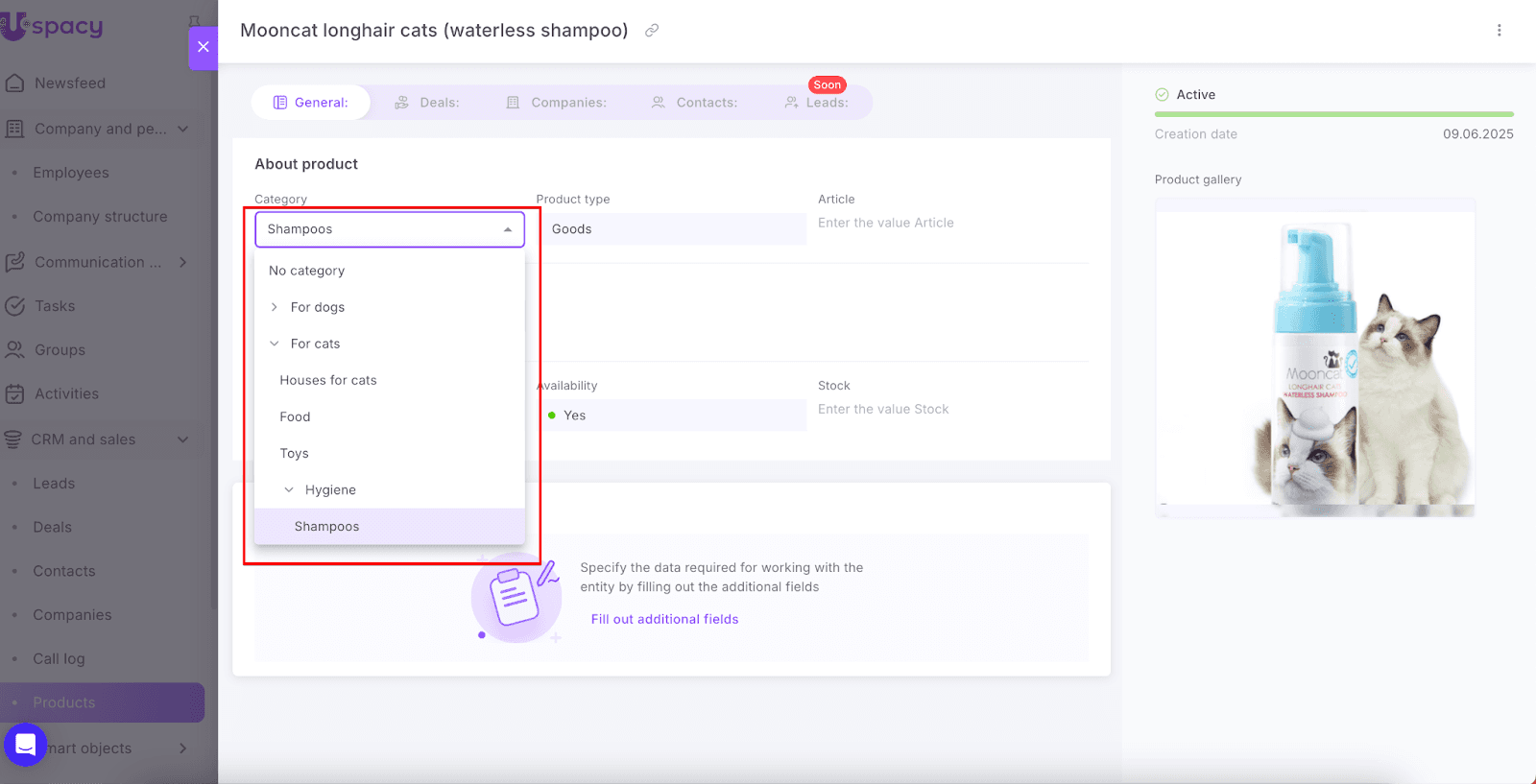Open the three-dot options menu
The image size is (1536, 784).
[x=1499, y=31]
